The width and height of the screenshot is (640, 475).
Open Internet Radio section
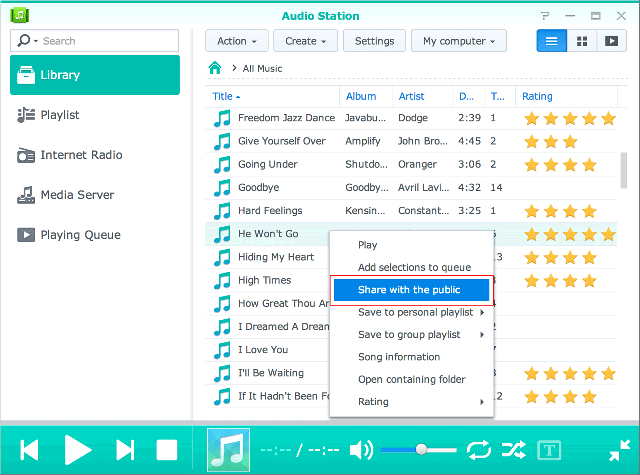pos(69,155)
